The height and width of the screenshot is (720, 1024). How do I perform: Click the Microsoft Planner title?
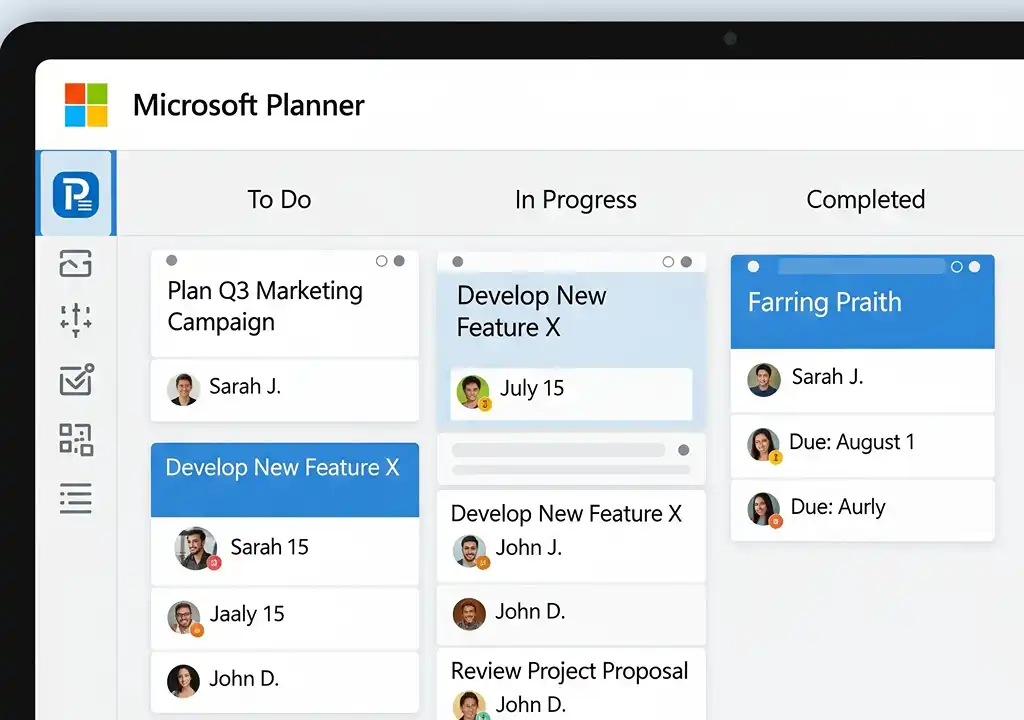pos(248,105)
